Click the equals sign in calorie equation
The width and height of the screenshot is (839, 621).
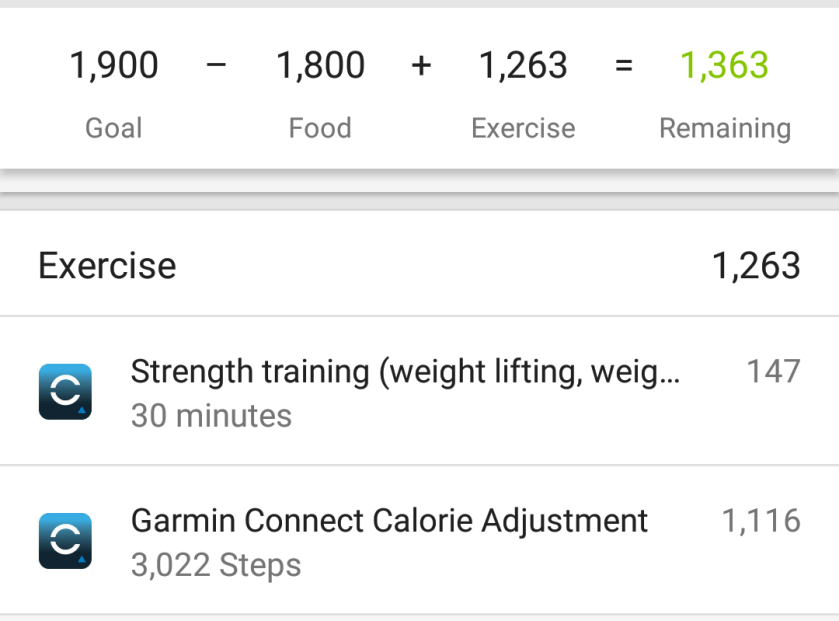(x=624, y=66)
